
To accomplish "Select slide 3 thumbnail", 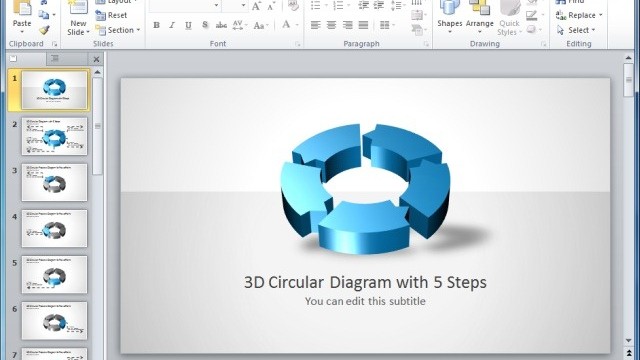I will coord(54,182).
